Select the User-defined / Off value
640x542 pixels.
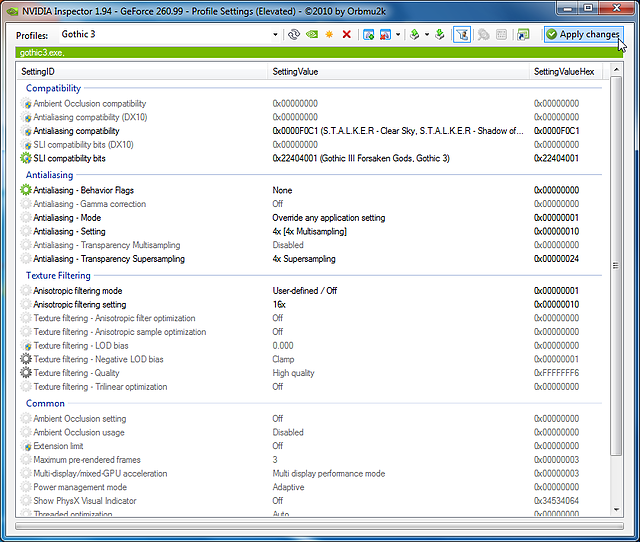pos(304,291)
